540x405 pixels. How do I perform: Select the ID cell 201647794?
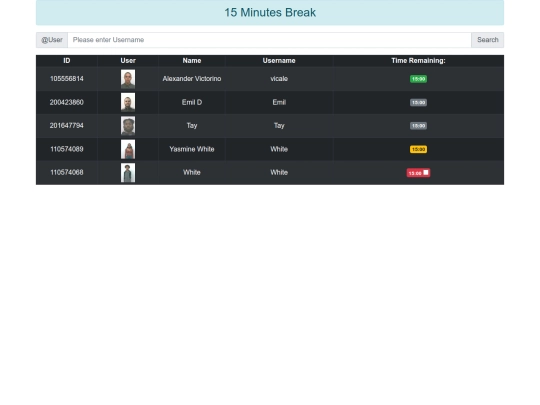[x=66, y=126]
